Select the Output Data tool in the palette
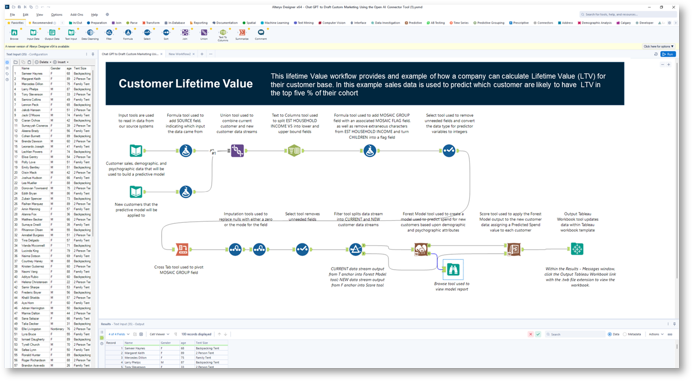692x381 pixels. coord(52,34)
